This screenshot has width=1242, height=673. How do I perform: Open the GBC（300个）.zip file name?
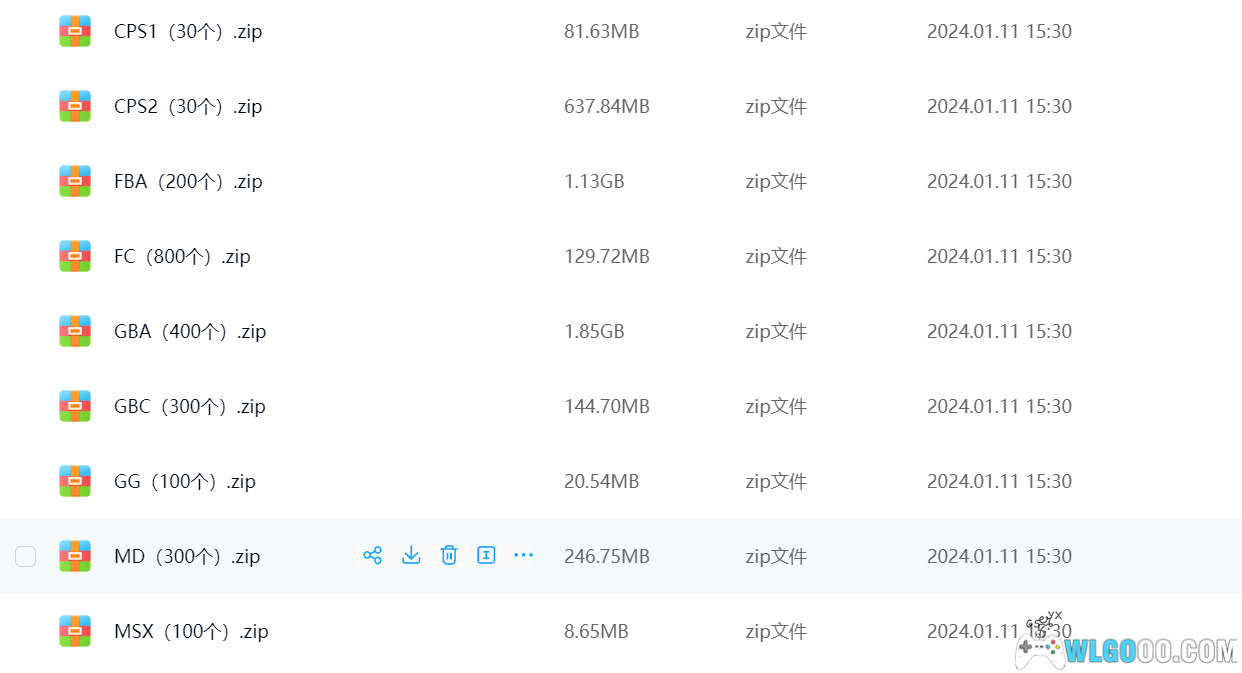click(x=190, y=406)
